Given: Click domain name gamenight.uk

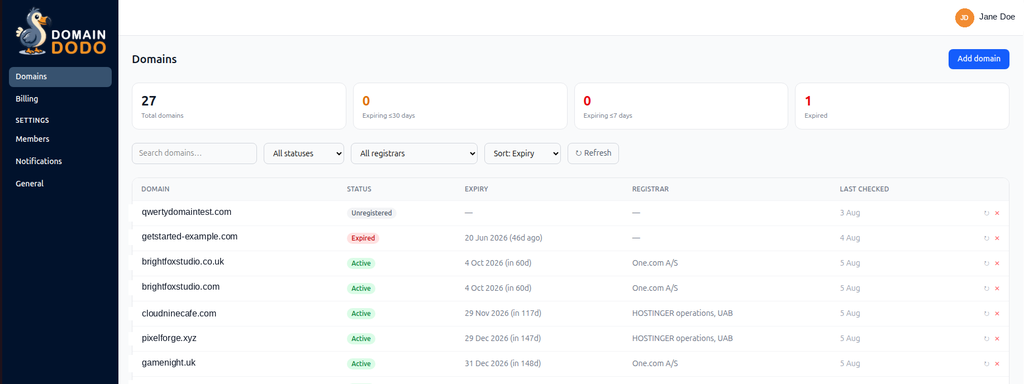Looking at the screenshot, I should (168, 362).
